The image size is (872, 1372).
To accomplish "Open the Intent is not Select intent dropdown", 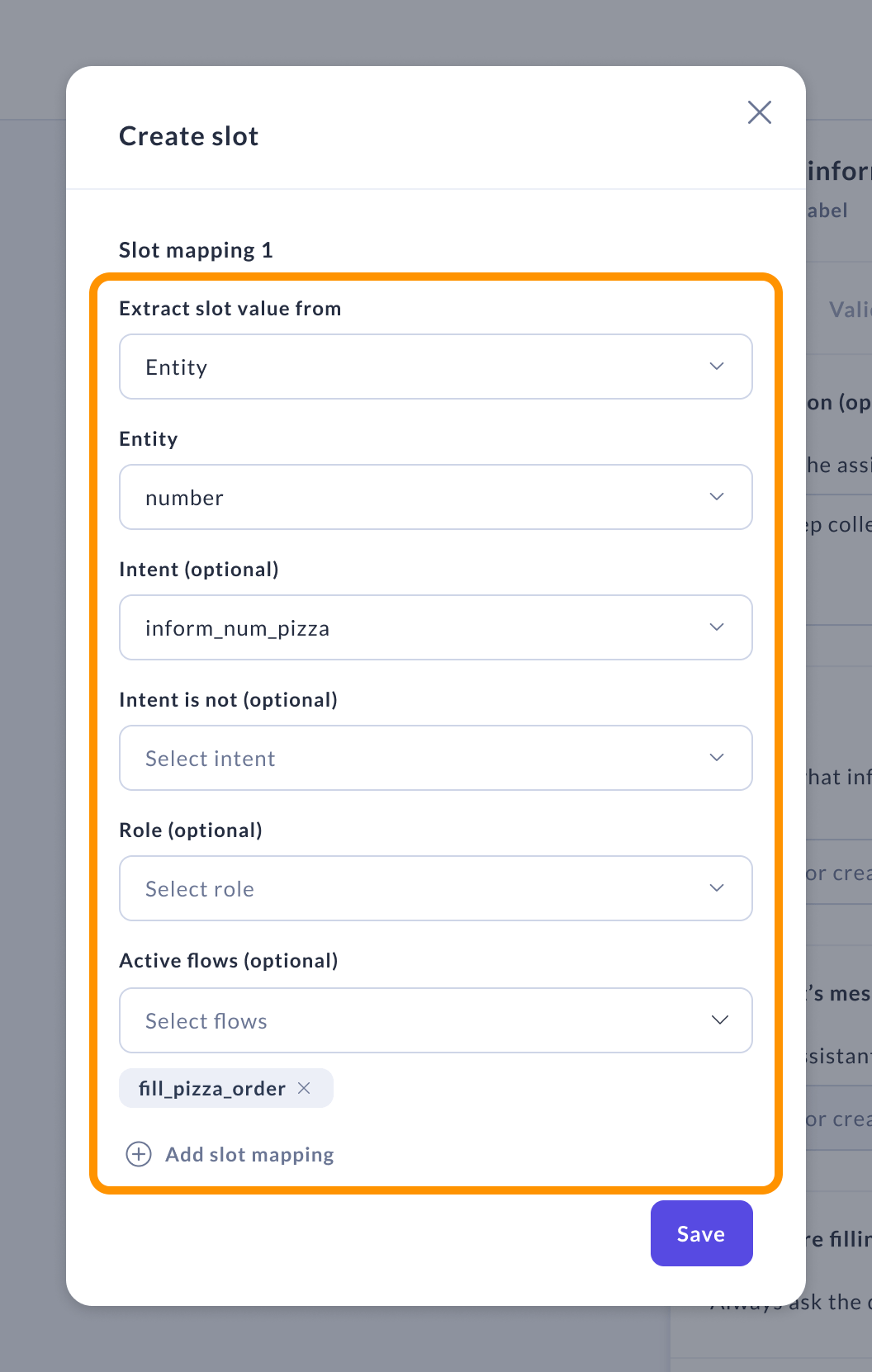I will [413, 758].
